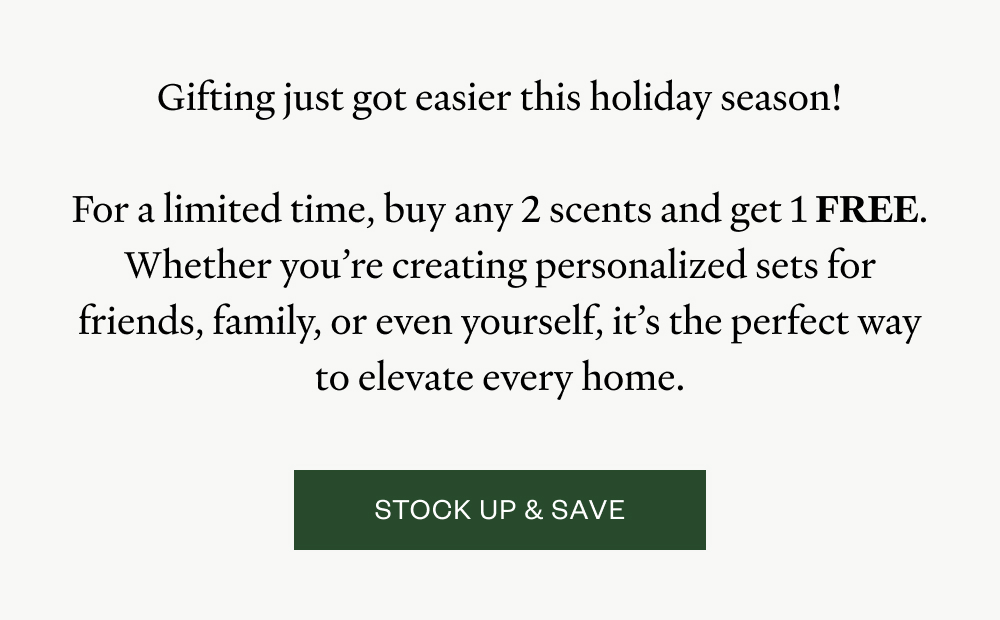Click the line 'Whether you're creating personalized sets'
The height and width of the screenshot is (620, 1000).
click(499, 267)
